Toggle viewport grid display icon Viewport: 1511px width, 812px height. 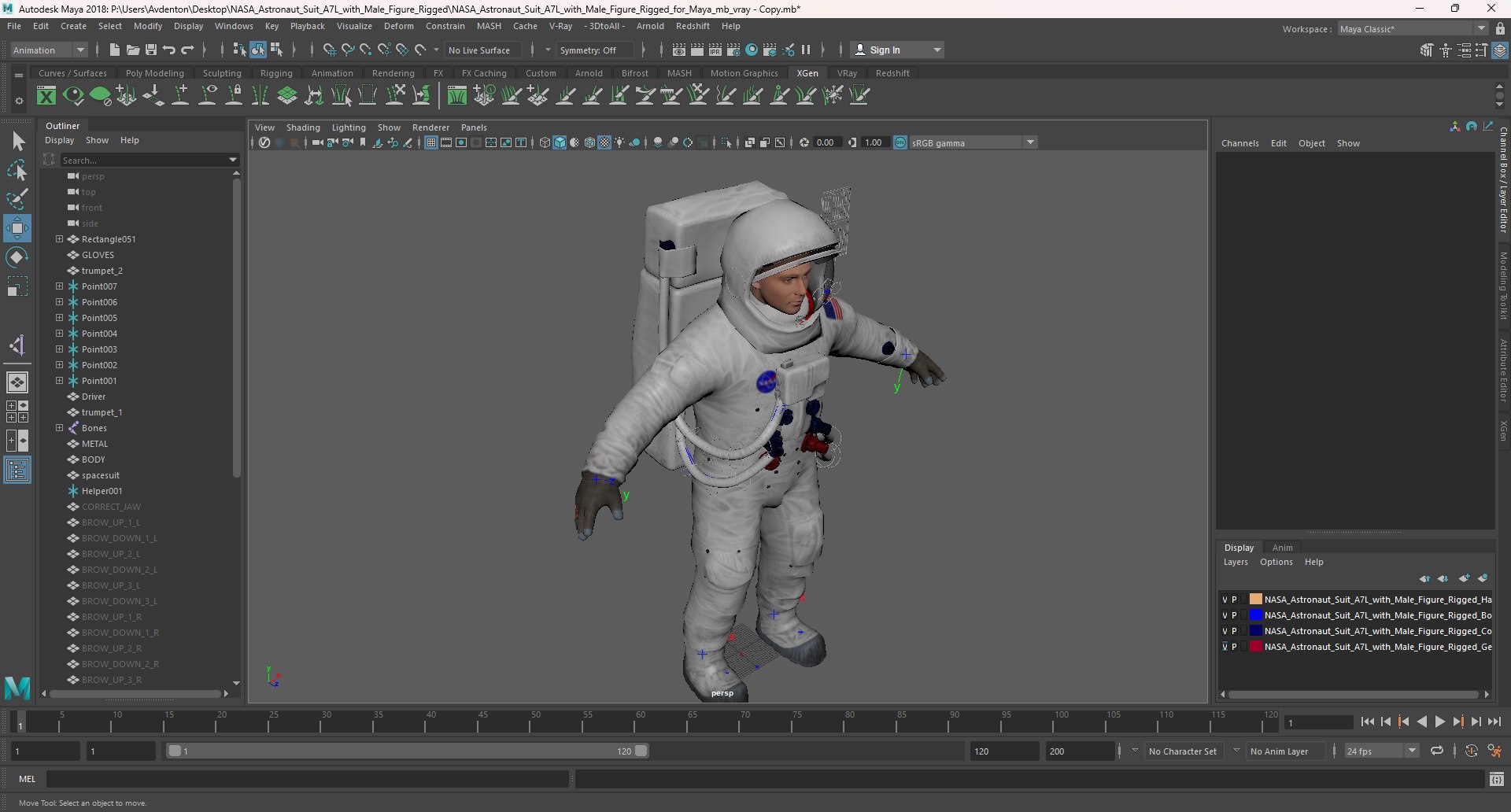(431, 142)
